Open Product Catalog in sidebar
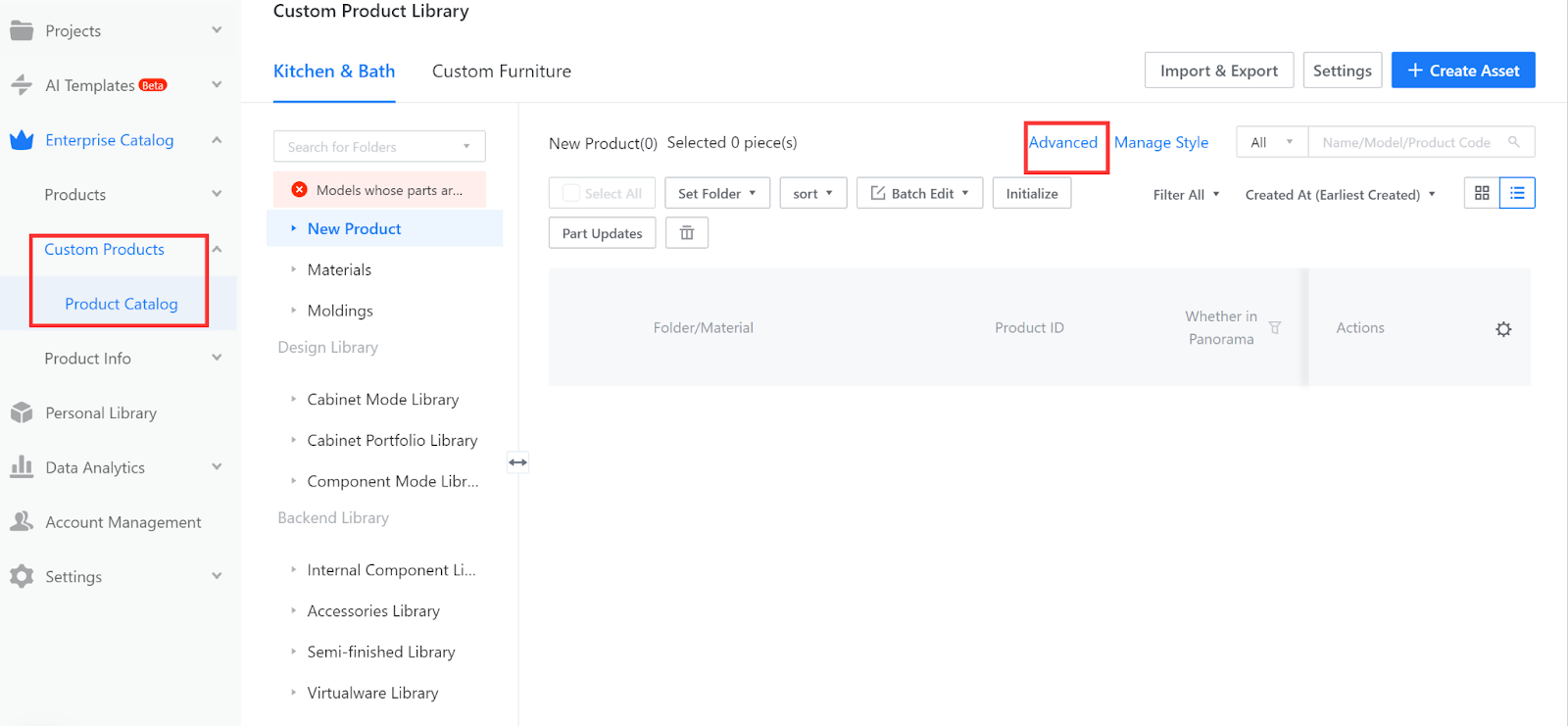This screenshot has width=1568, height=726. point(122,304)
